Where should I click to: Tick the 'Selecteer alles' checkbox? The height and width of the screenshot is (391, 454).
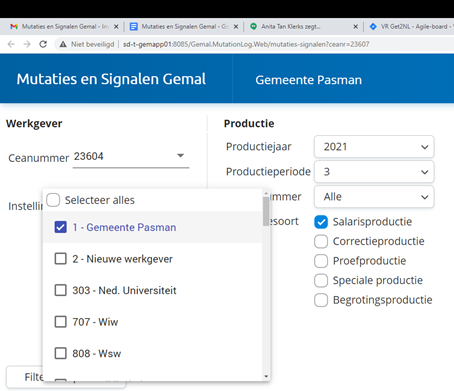[x=53, y=200]
